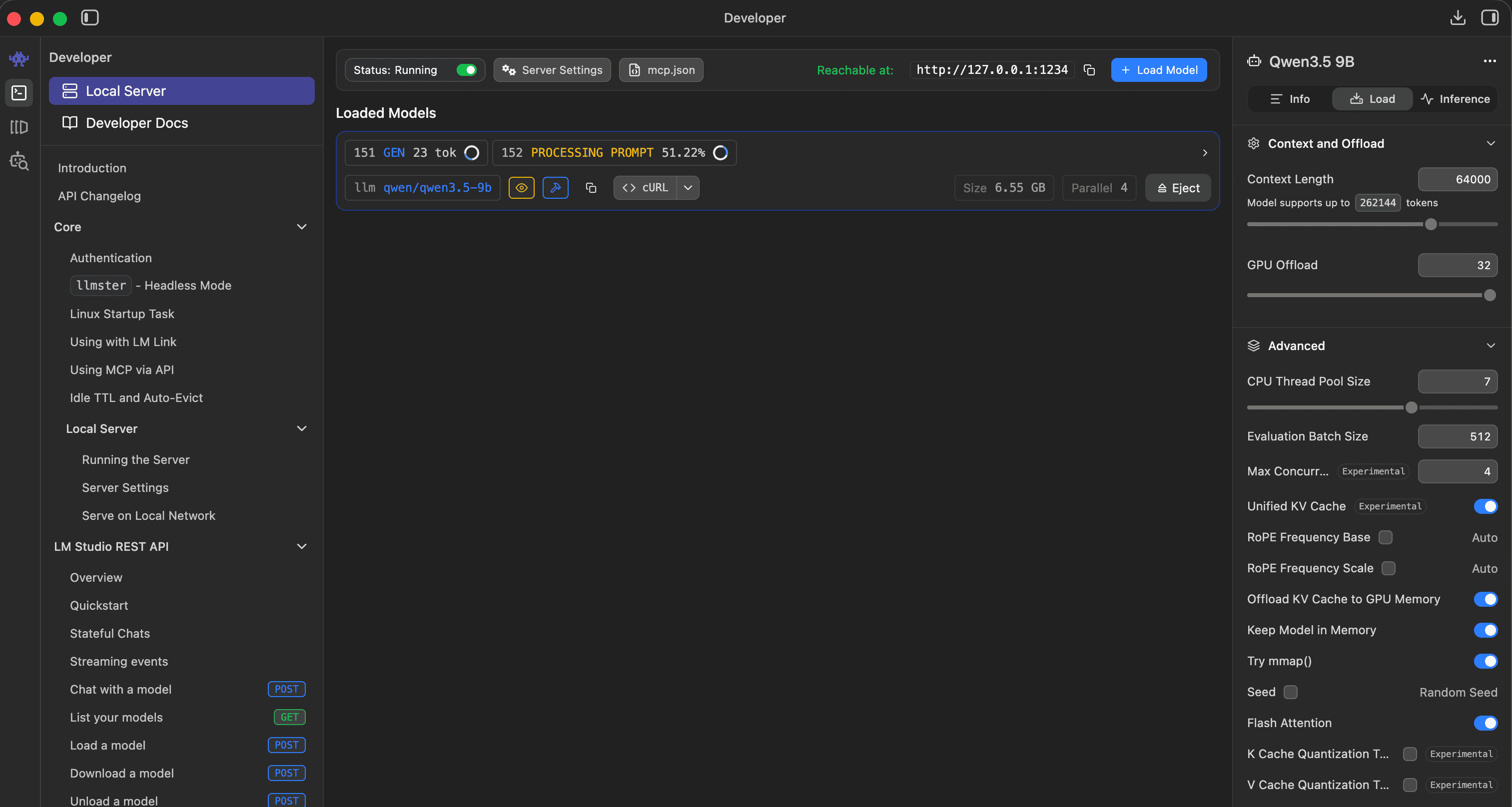The height and width of the screenshot is (807, 1512).
Task: Open Developer Docs
Action: pyautogui.click(x=181, y=122)
